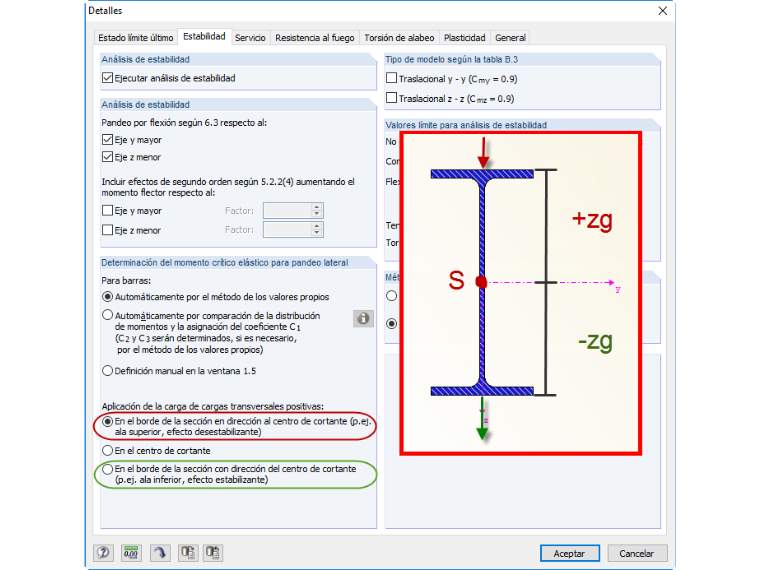The image size is (760, 570).
Task: Select Definición manual en la ventana 1.5
Action: [107, 371]
